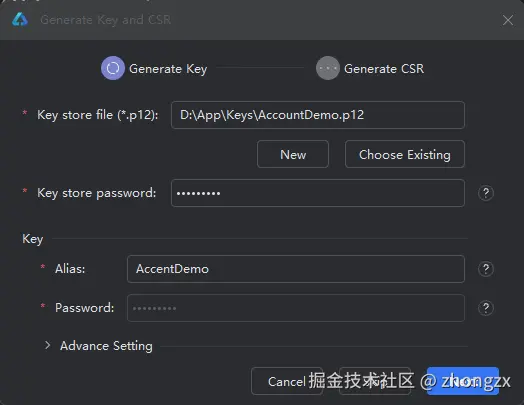Focus the Key store password field

(x=318, y=193)
